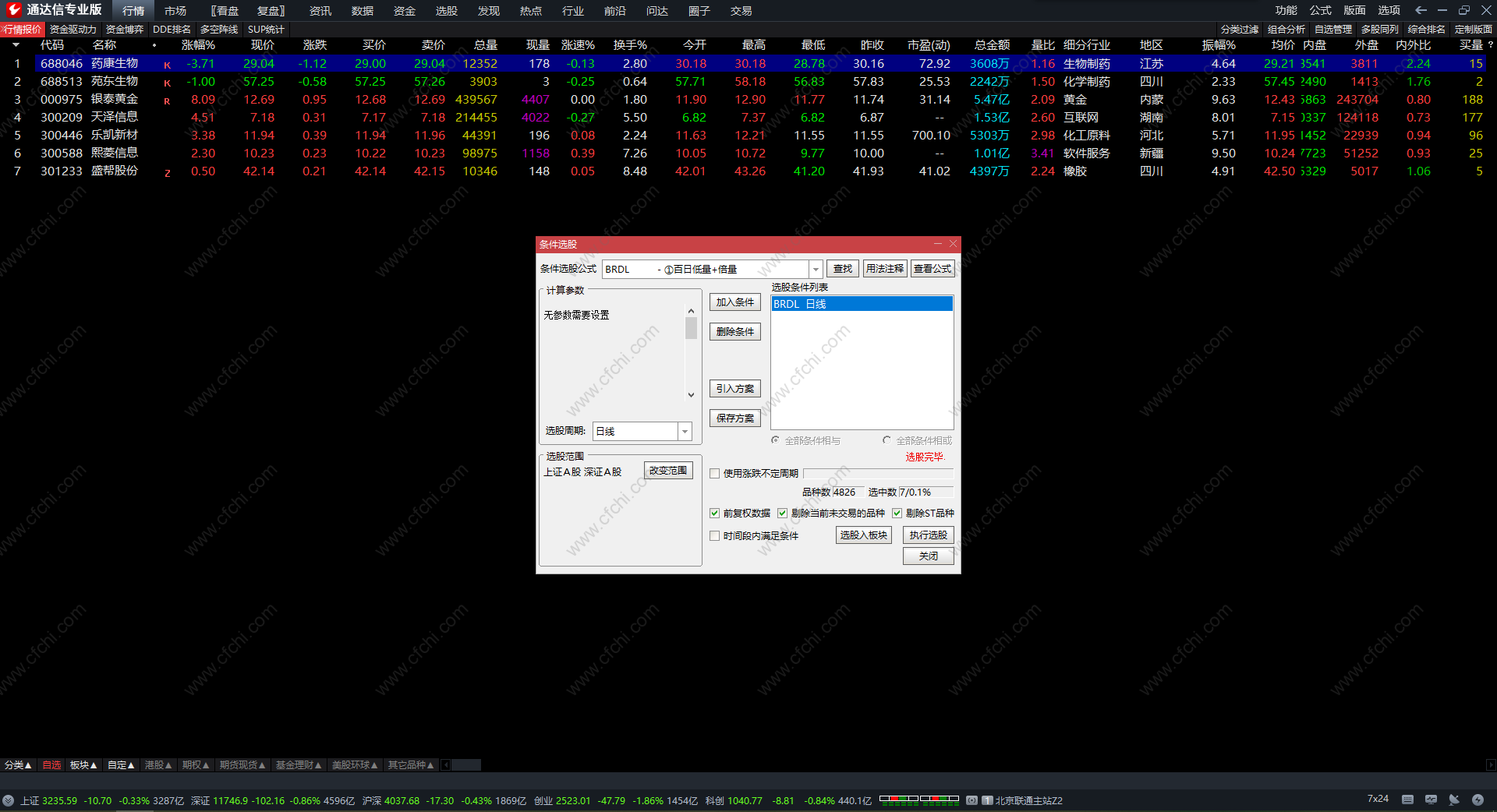
Task: Close the 条件选股 dialog with X
Action: (953, 244)
